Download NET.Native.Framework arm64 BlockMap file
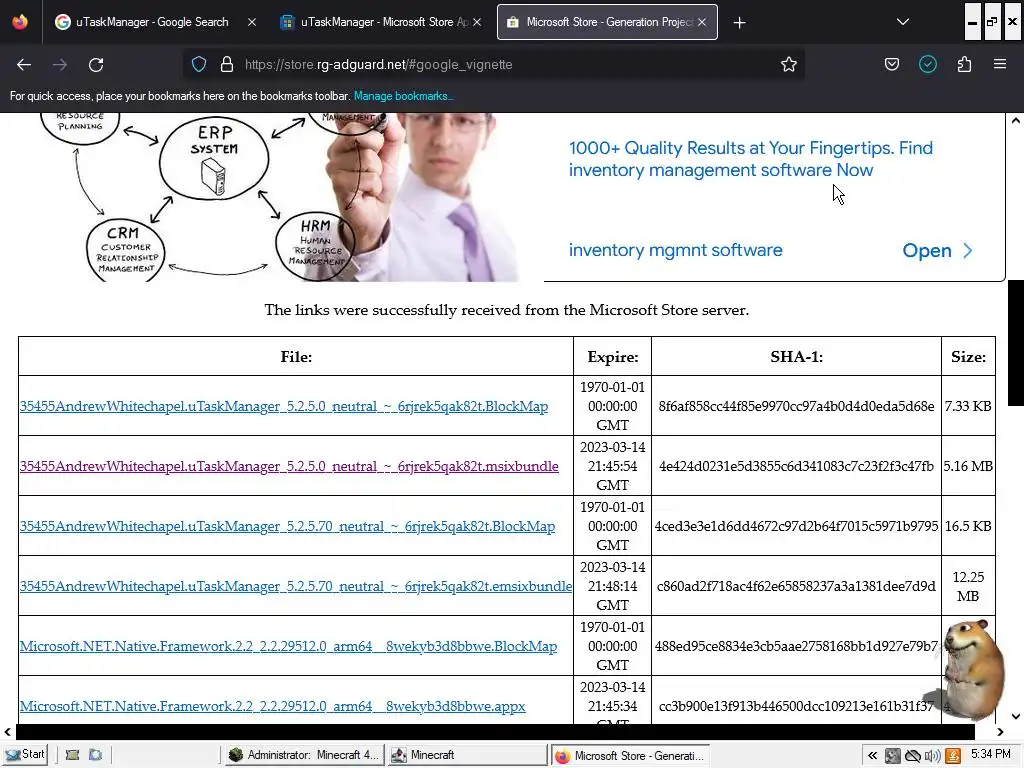The image size is (1024, 768). 288,647
